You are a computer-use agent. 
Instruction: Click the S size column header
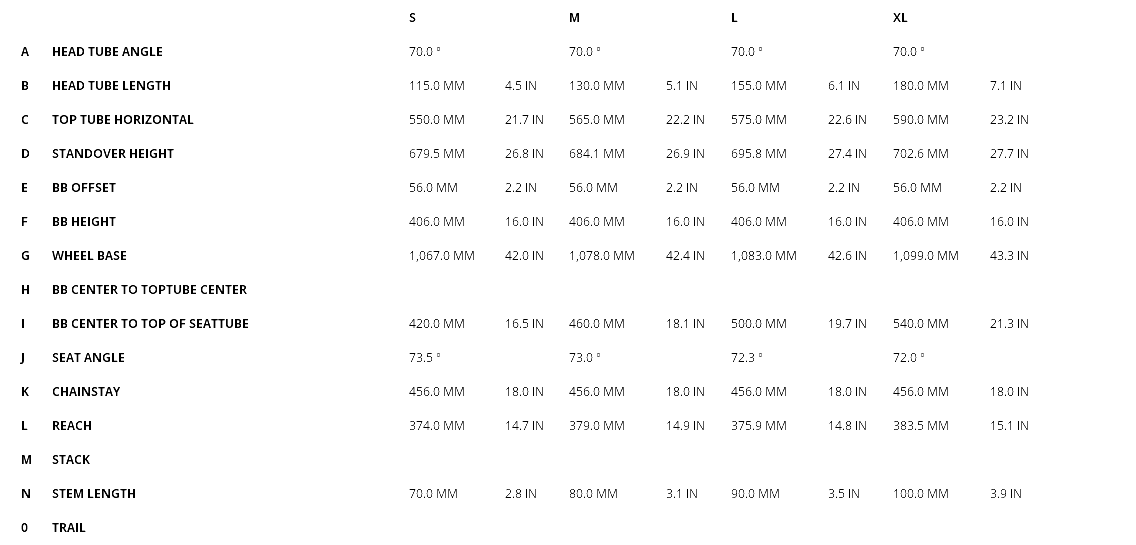(413, 18)
